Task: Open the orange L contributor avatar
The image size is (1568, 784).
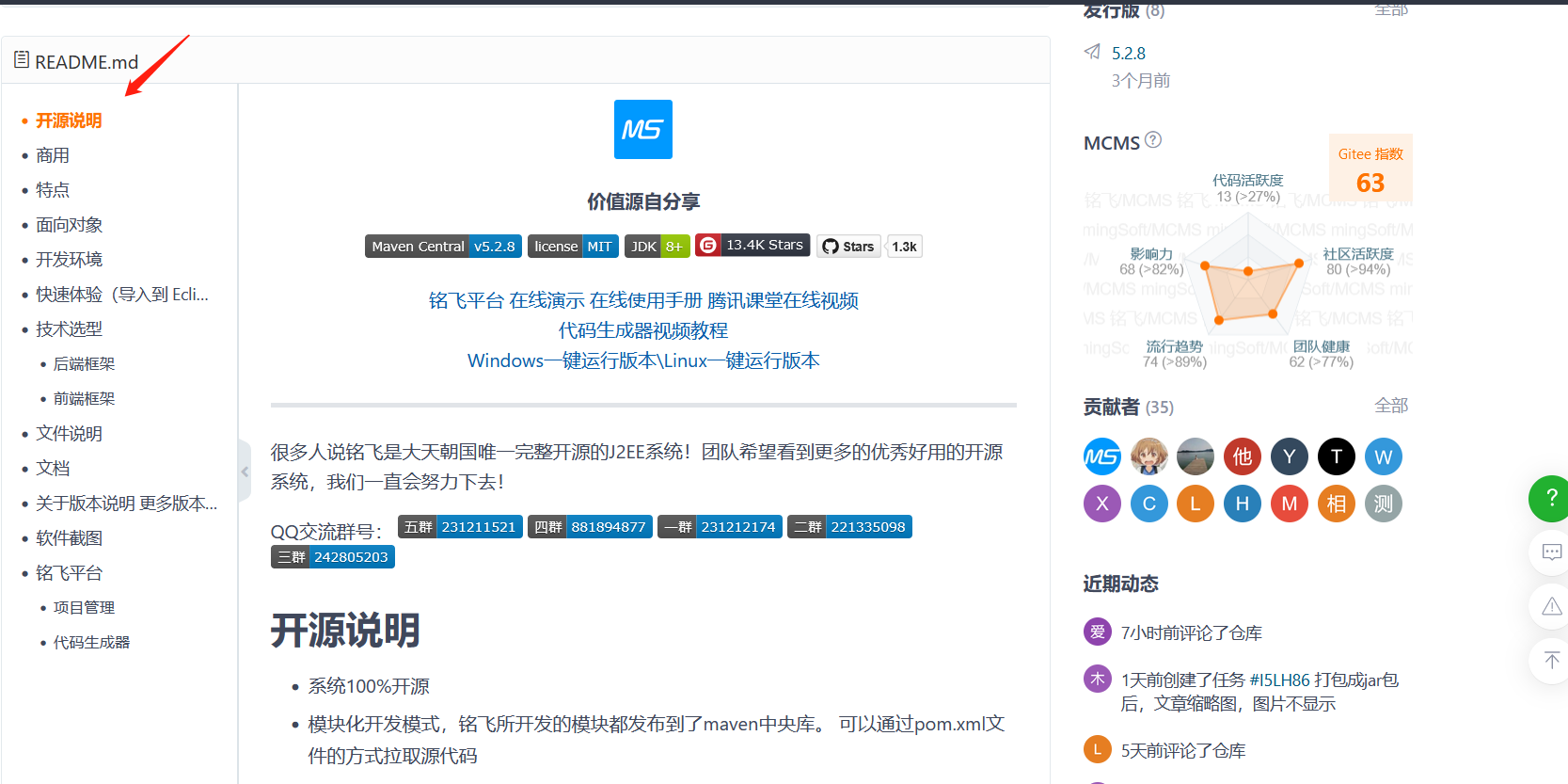Action: click(1196, 504)
